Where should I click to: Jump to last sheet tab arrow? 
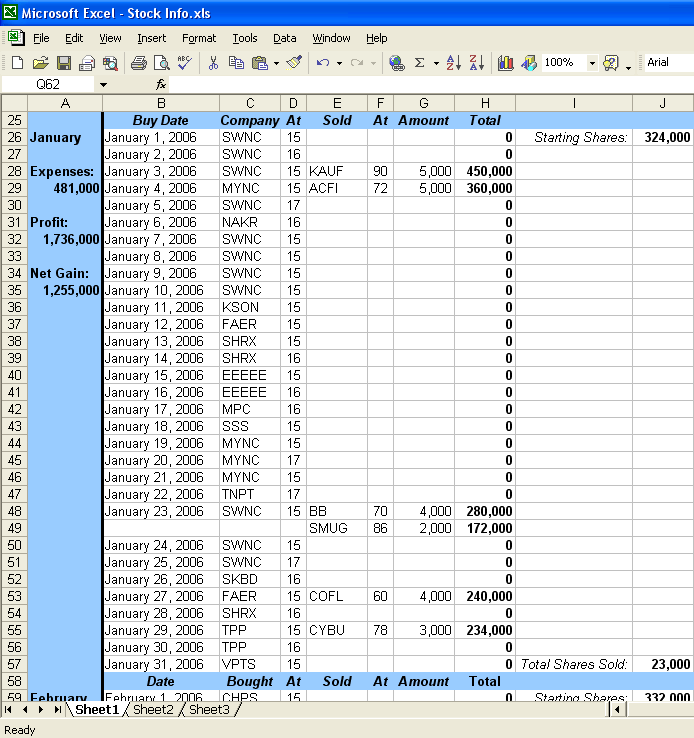coord(57,709)
